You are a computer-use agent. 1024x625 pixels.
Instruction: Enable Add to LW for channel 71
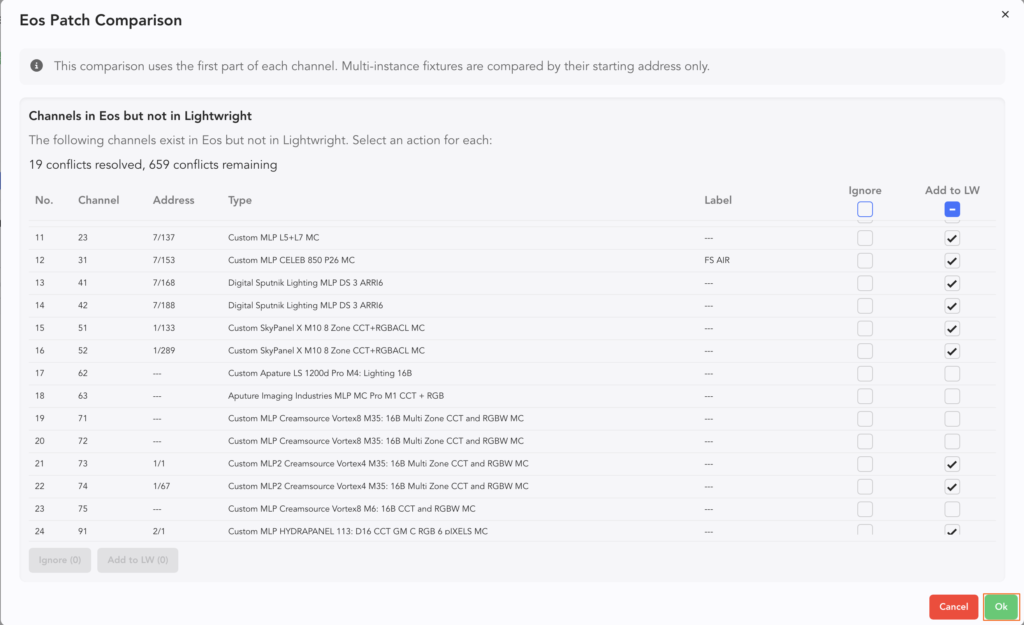[x=952, y=418]
